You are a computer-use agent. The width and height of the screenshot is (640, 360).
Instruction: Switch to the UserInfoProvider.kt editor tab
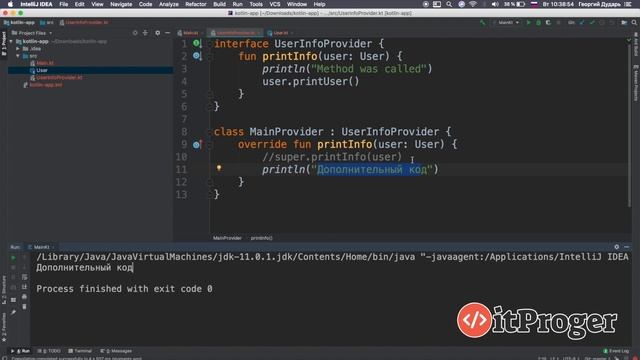[x=236, y=33]
